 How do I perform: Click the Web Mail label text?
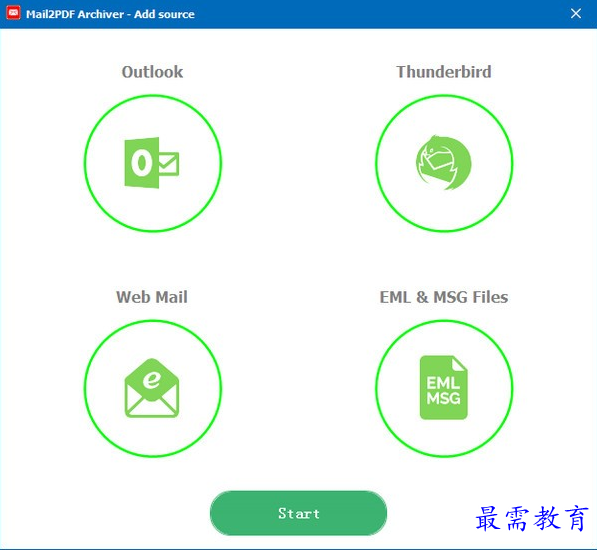coord(152,297)
